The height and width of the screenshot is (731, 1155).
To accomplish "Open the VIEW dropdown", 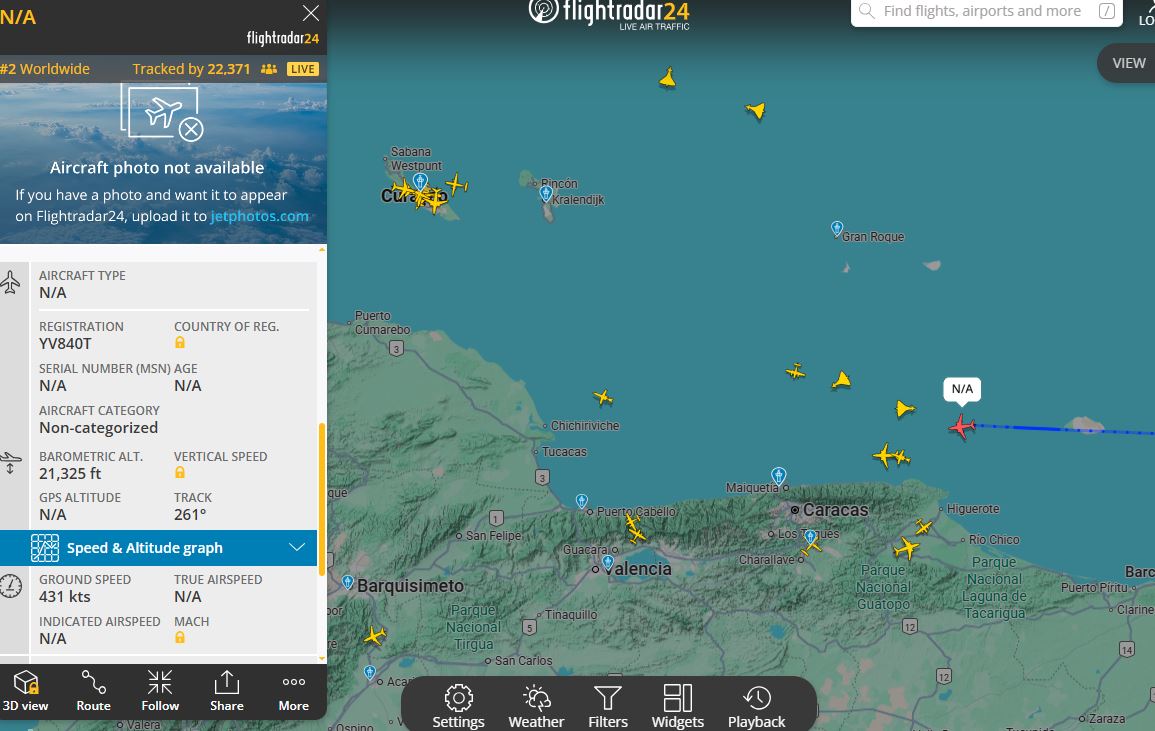I will (1128, 63).
